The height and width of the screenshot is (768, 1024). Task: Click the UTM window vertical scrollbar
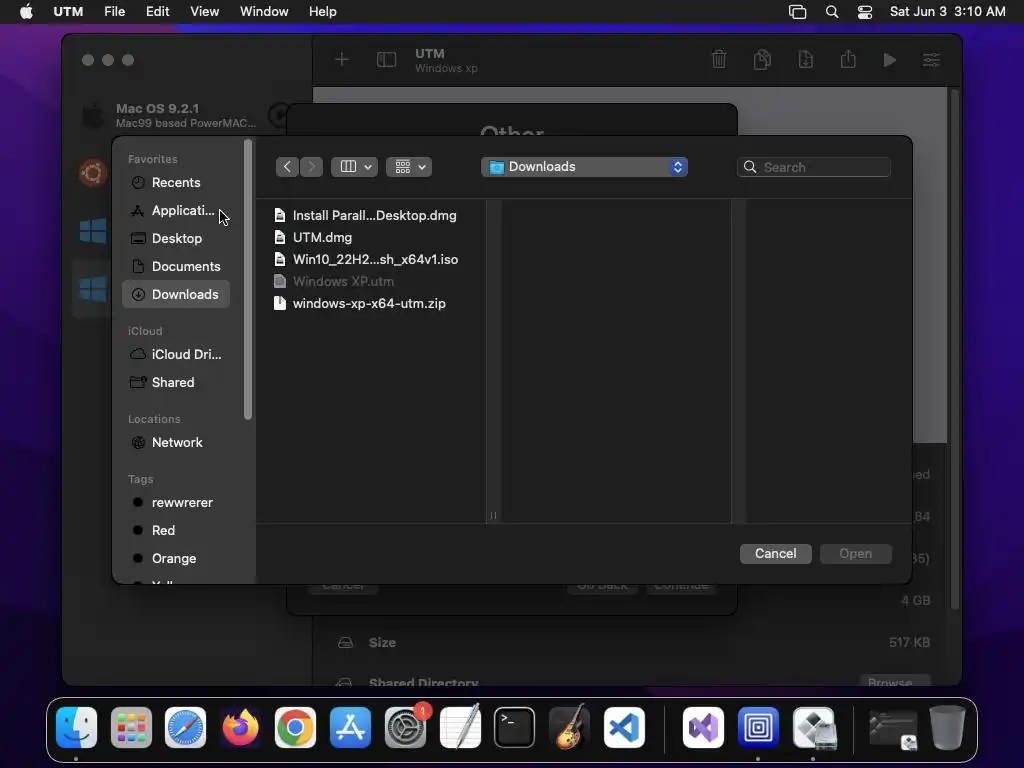tap(954, 349)
